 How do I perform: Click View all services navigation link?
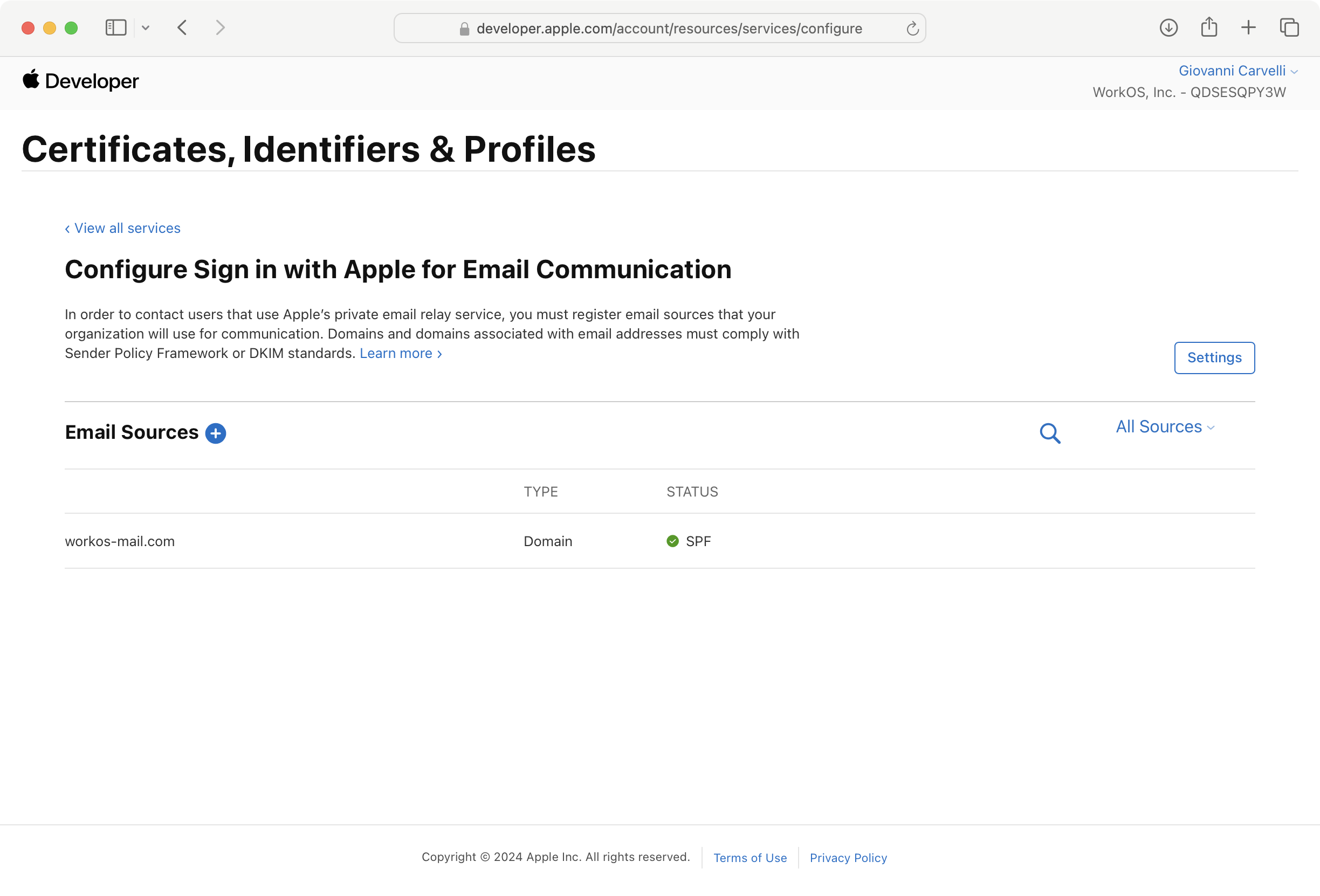[121, 228]
